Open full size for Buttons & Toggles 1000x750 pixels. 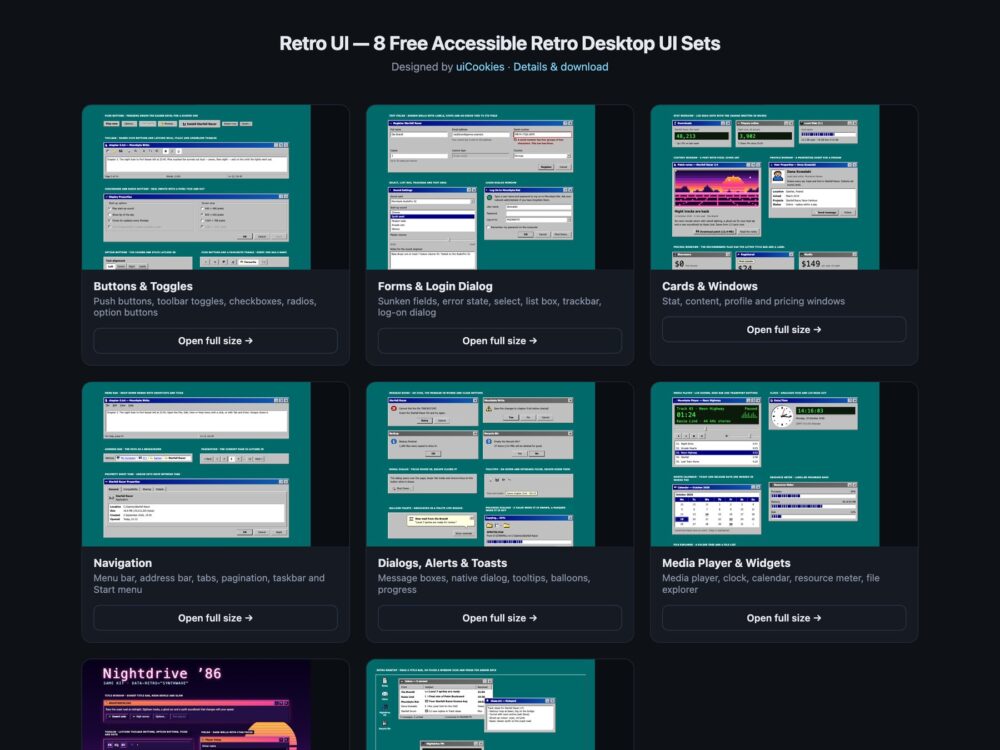[216, 341]
